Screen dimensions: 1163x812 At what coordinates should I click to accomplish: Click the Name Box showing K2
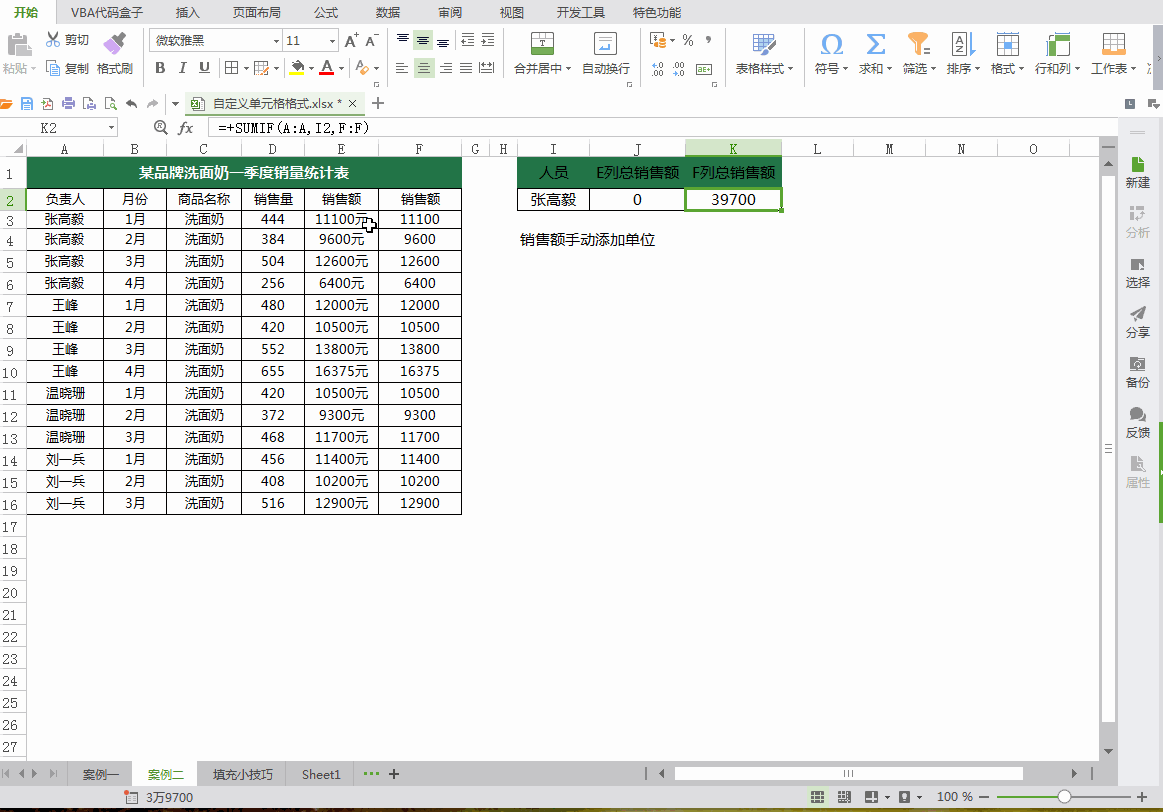[58, 128]
